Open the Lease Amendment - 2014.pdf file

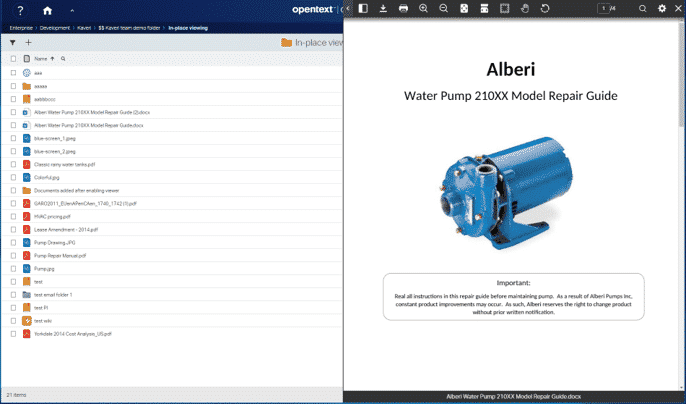point(62,229)
